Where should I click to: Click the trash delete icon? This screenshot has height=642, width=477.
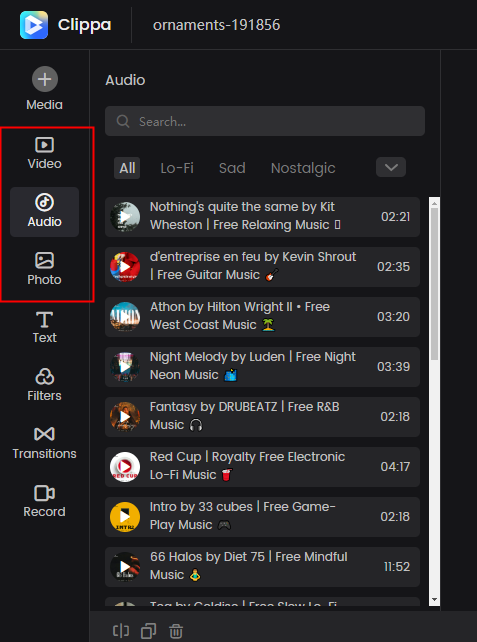(176, 631)
